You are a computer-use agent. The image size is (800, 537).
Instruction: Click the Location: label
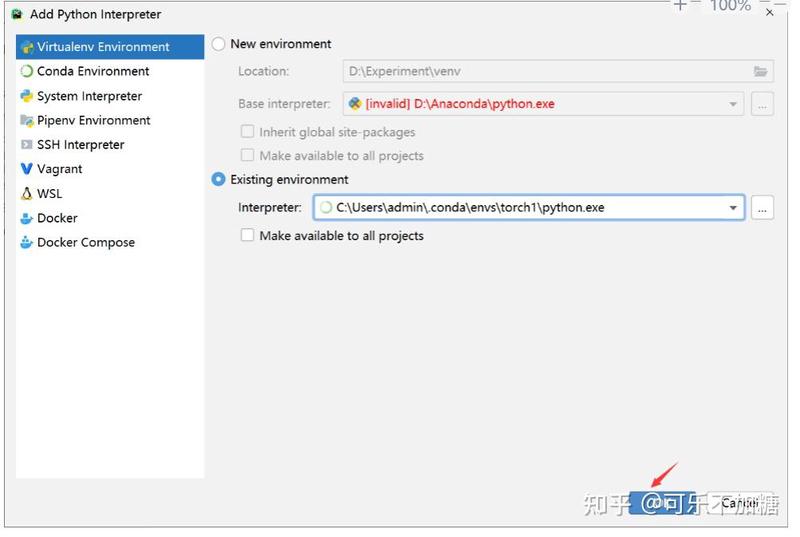point(263,71)
